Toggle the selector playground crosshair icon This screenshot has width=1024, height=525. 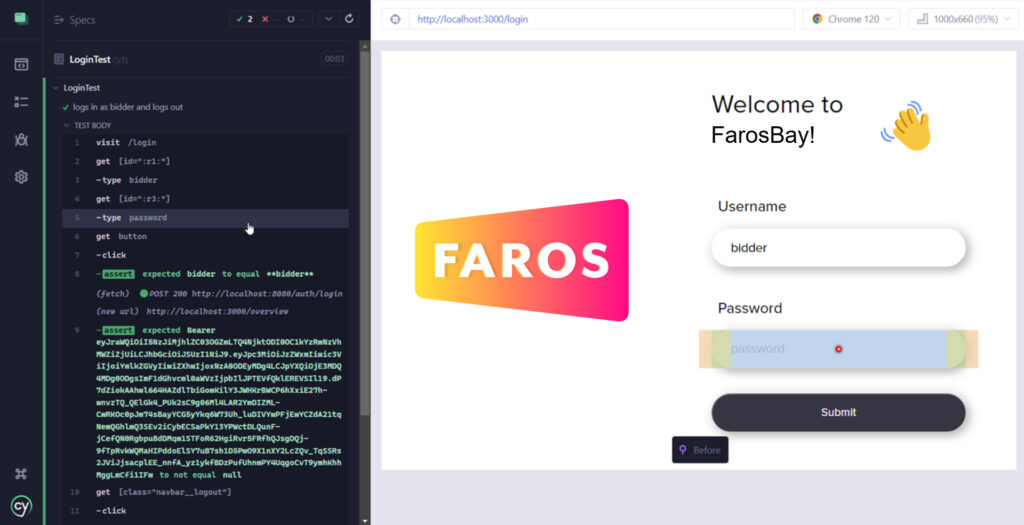pos(395,19)
